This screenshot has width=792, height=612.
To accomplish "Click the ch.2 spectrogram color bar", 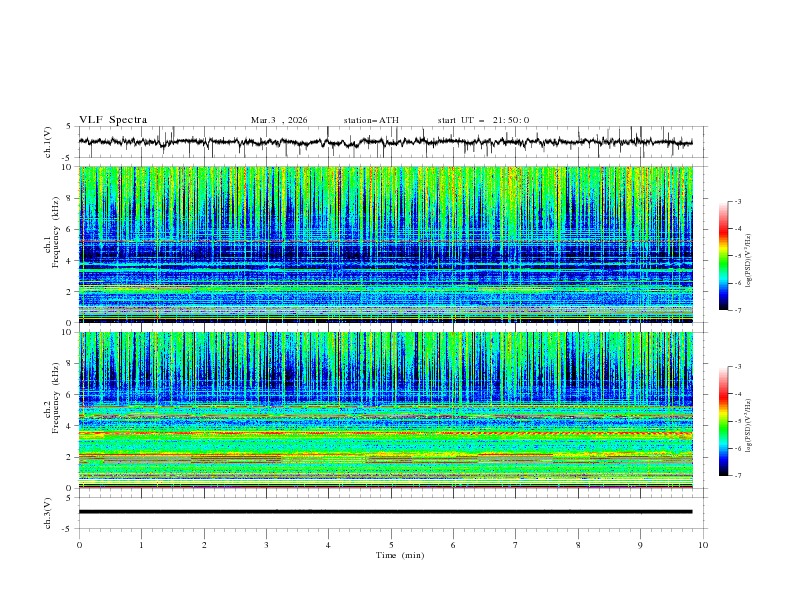I will (x=723, y=421).
